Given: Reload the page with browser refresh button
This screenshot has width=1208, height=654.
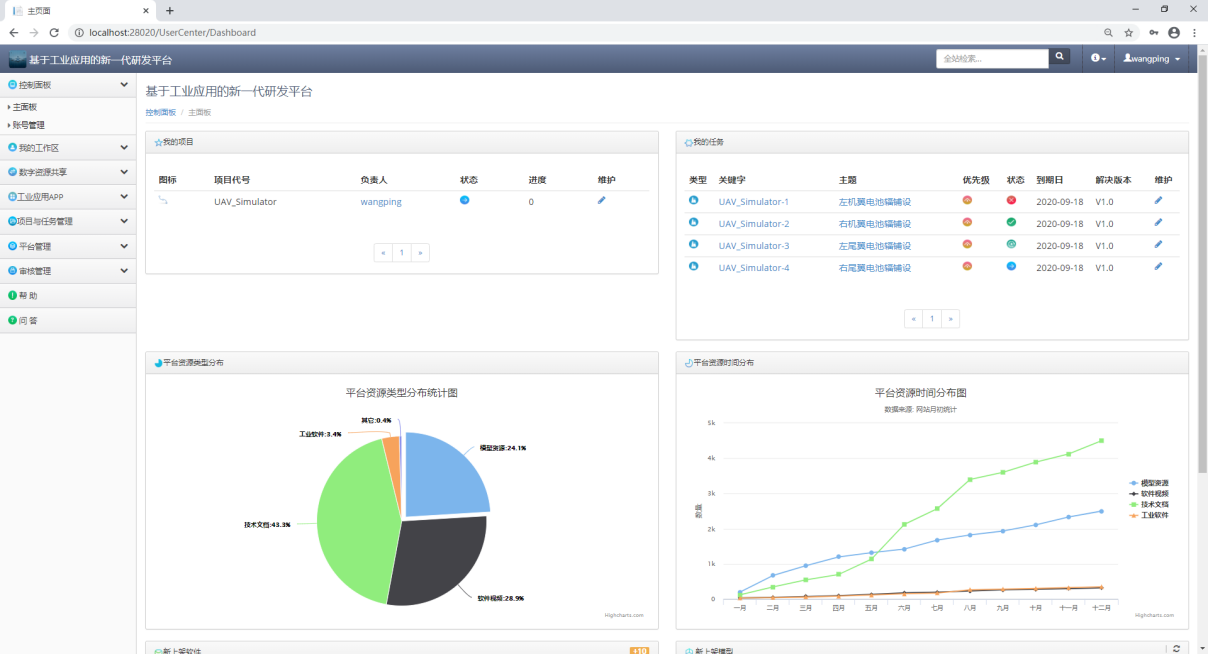Looking at the screenshot, I should point(54,32).
